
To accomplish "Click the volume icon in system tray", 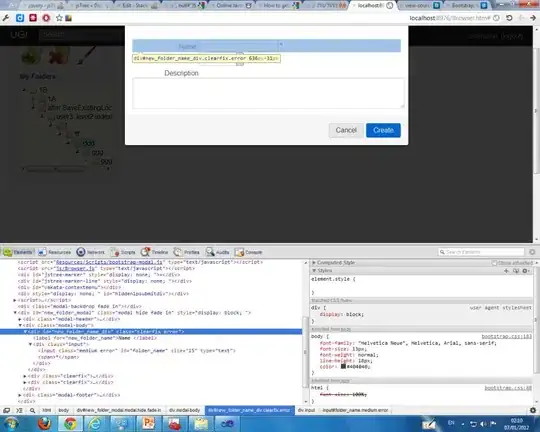I will (483, 424).
